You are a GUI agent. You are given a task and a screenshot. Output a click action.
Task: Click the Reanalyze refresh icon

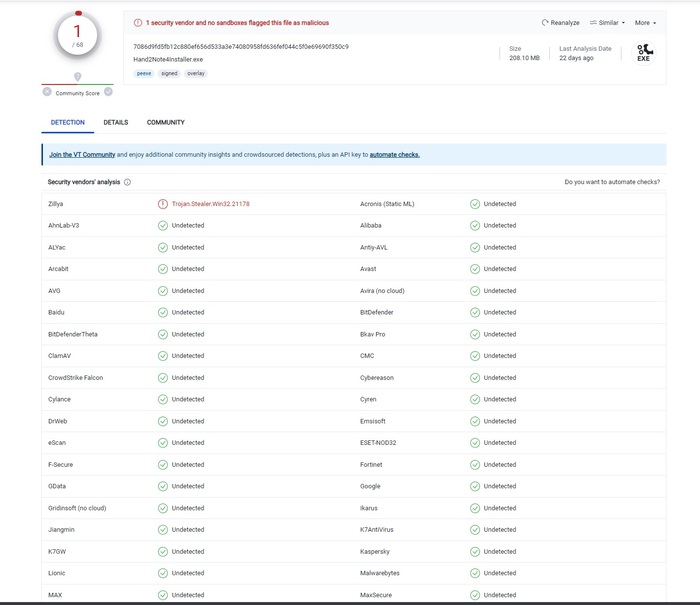(x=546, y=23)
